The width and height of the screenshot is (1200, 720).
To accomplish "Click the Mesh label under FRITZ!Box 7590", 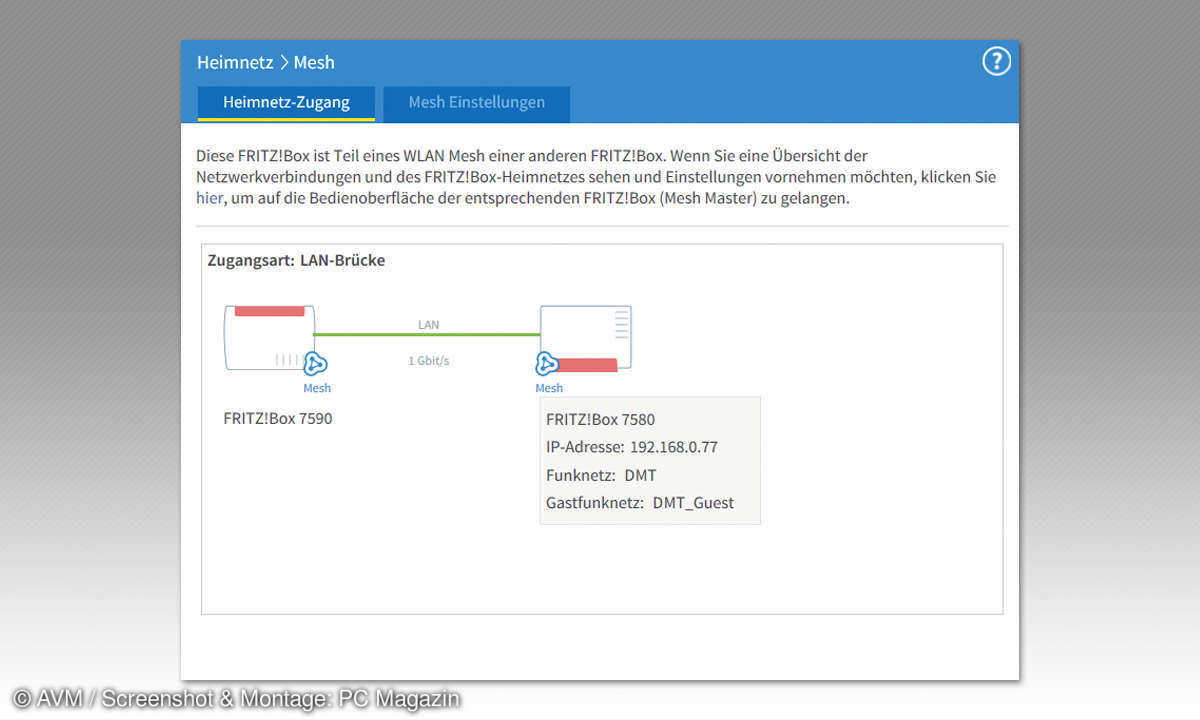I will 317,388.
